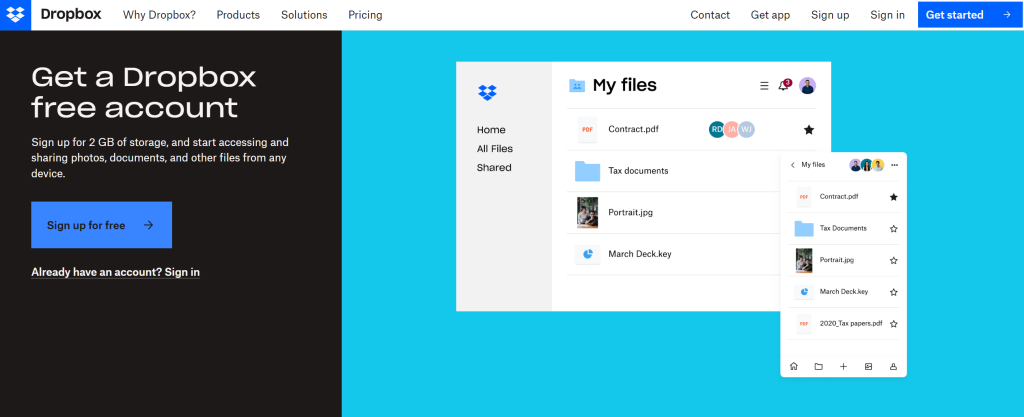Click Sign in in the header
Image resolution: width=1024 pixels, height=417 pixels.
(x=888, y=15)
